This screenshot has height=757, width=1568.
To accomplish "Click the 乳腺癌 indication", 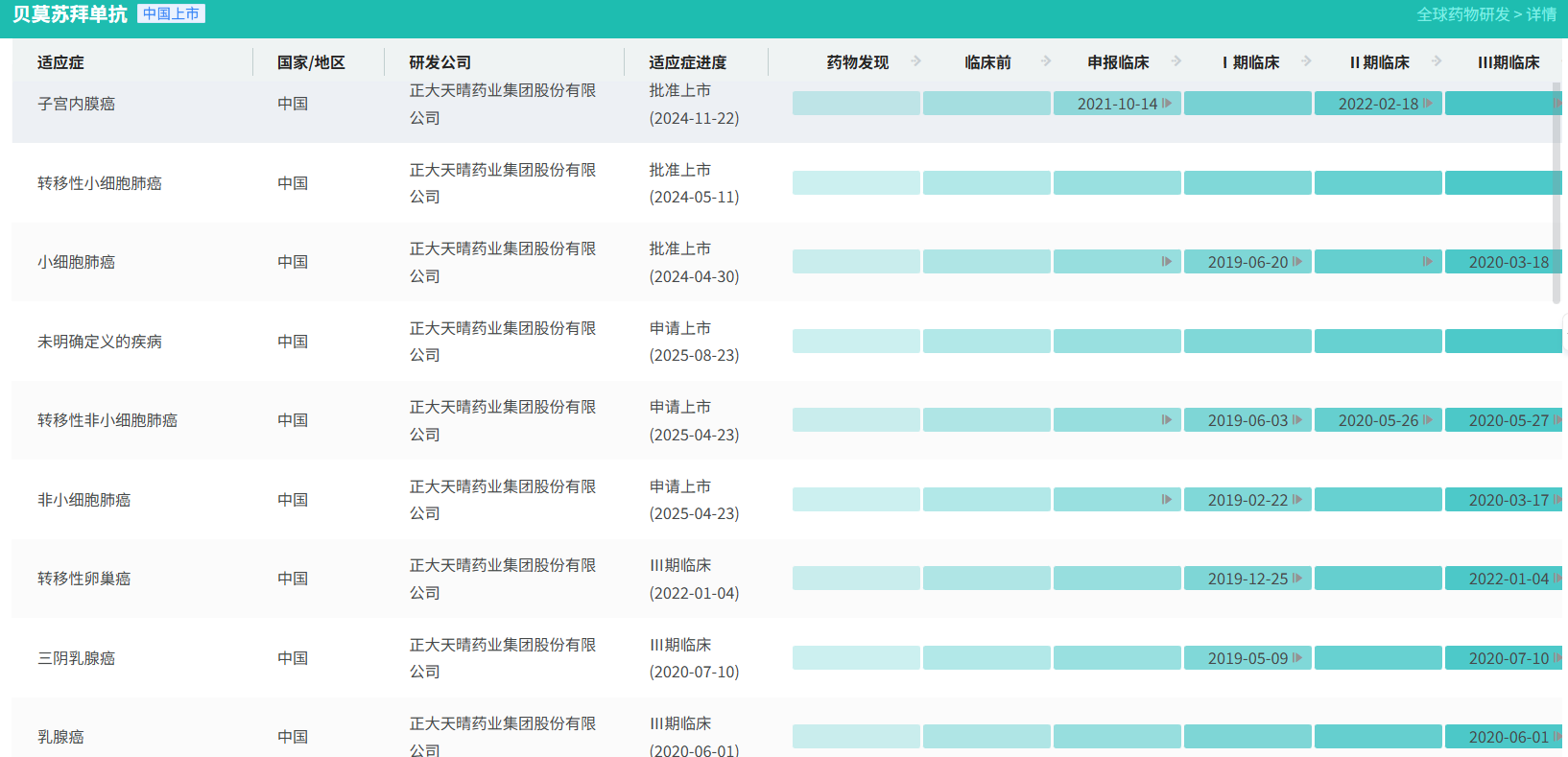I will tap(60, 737).
